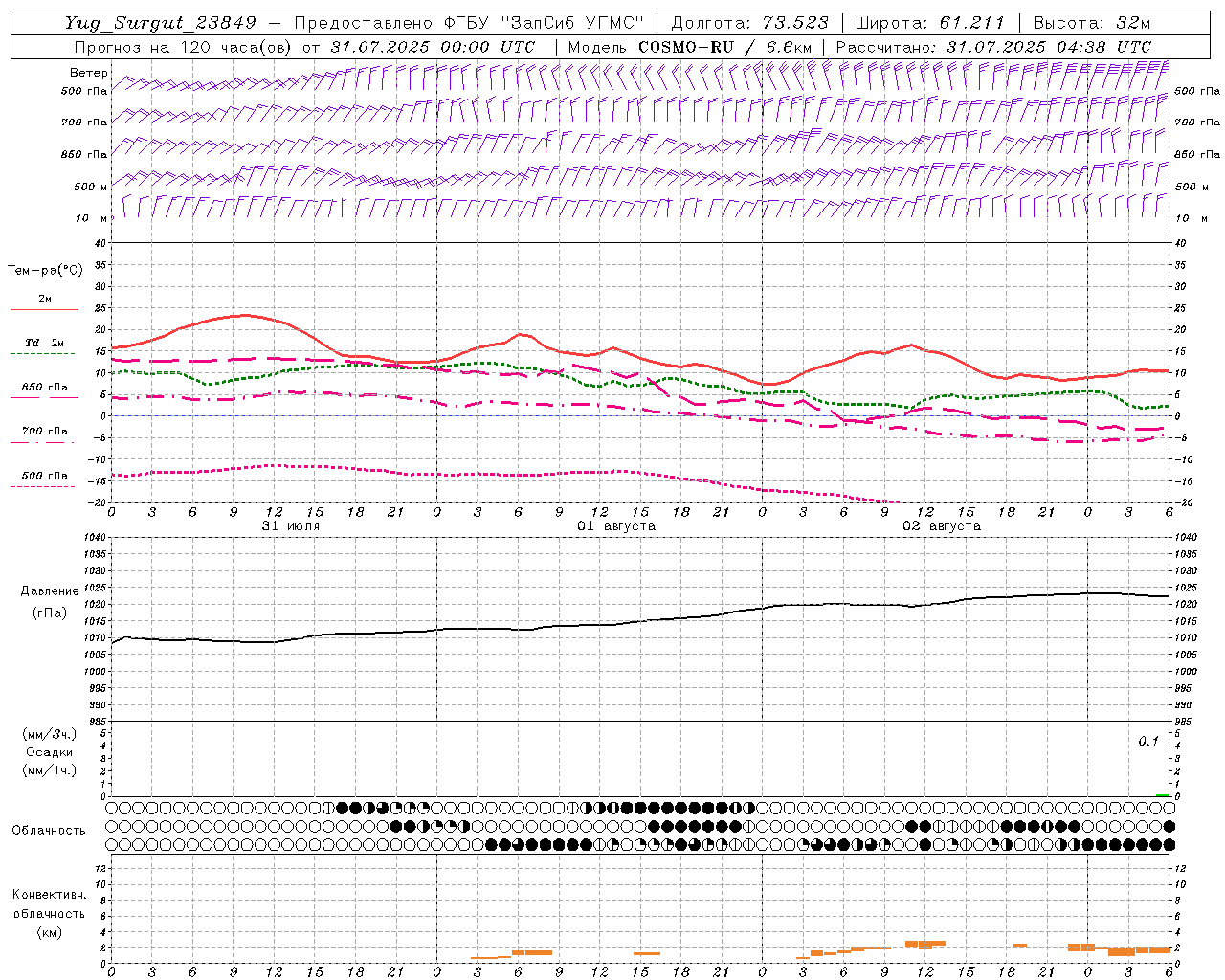Click the 2м legend label
The image size is (1225, 980).
(45, 299)
